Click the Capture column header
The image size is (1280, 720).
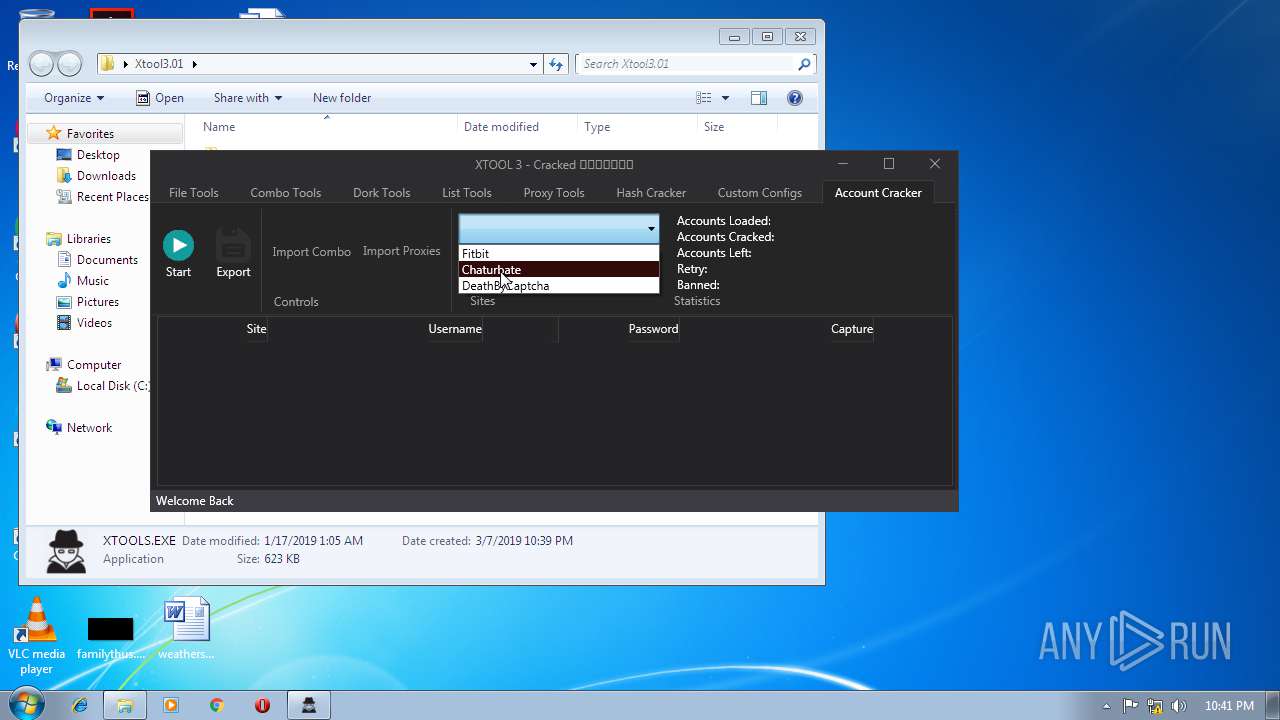tap(852, 329)
